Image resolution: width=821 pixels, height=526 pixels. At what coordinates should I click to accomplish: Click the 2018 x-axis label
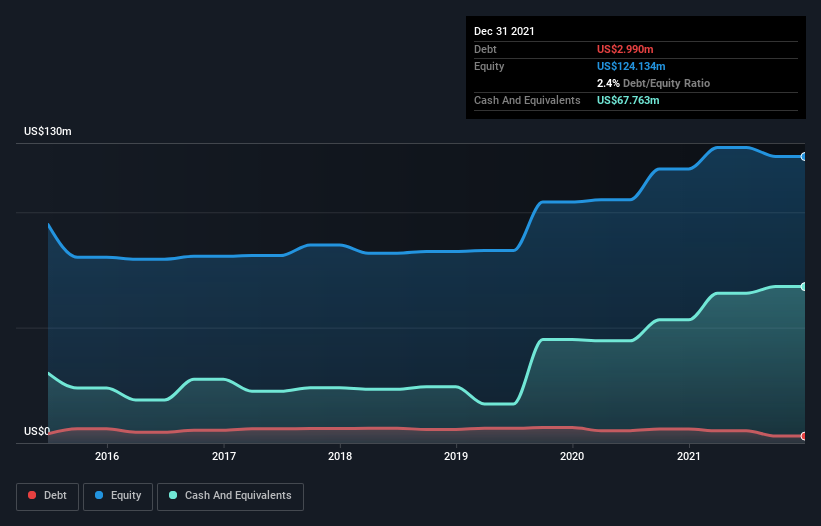pyautogui.click(x=340, y=456)
